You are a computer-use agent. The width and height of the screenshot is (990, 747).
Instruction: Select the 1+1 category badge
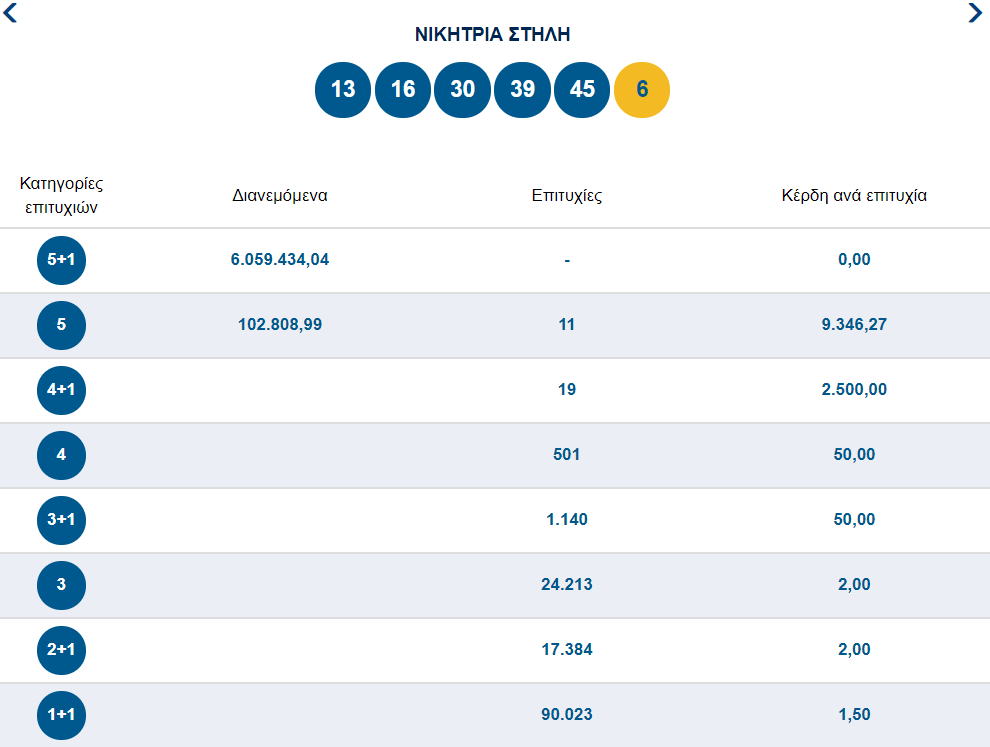click(x=62, y=715)
